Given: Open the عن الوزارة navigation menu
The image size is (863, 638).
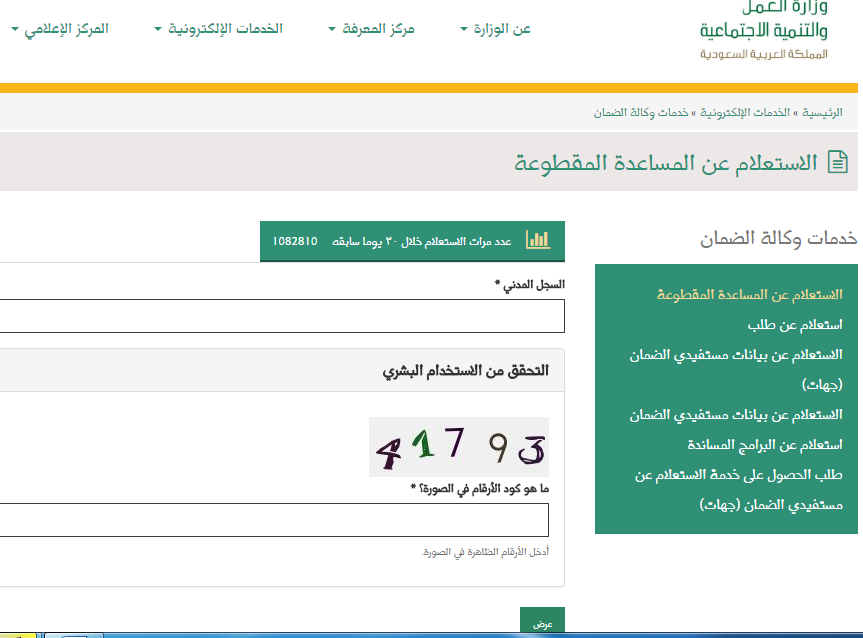Looking at the screenshot, I should [495, 29].
